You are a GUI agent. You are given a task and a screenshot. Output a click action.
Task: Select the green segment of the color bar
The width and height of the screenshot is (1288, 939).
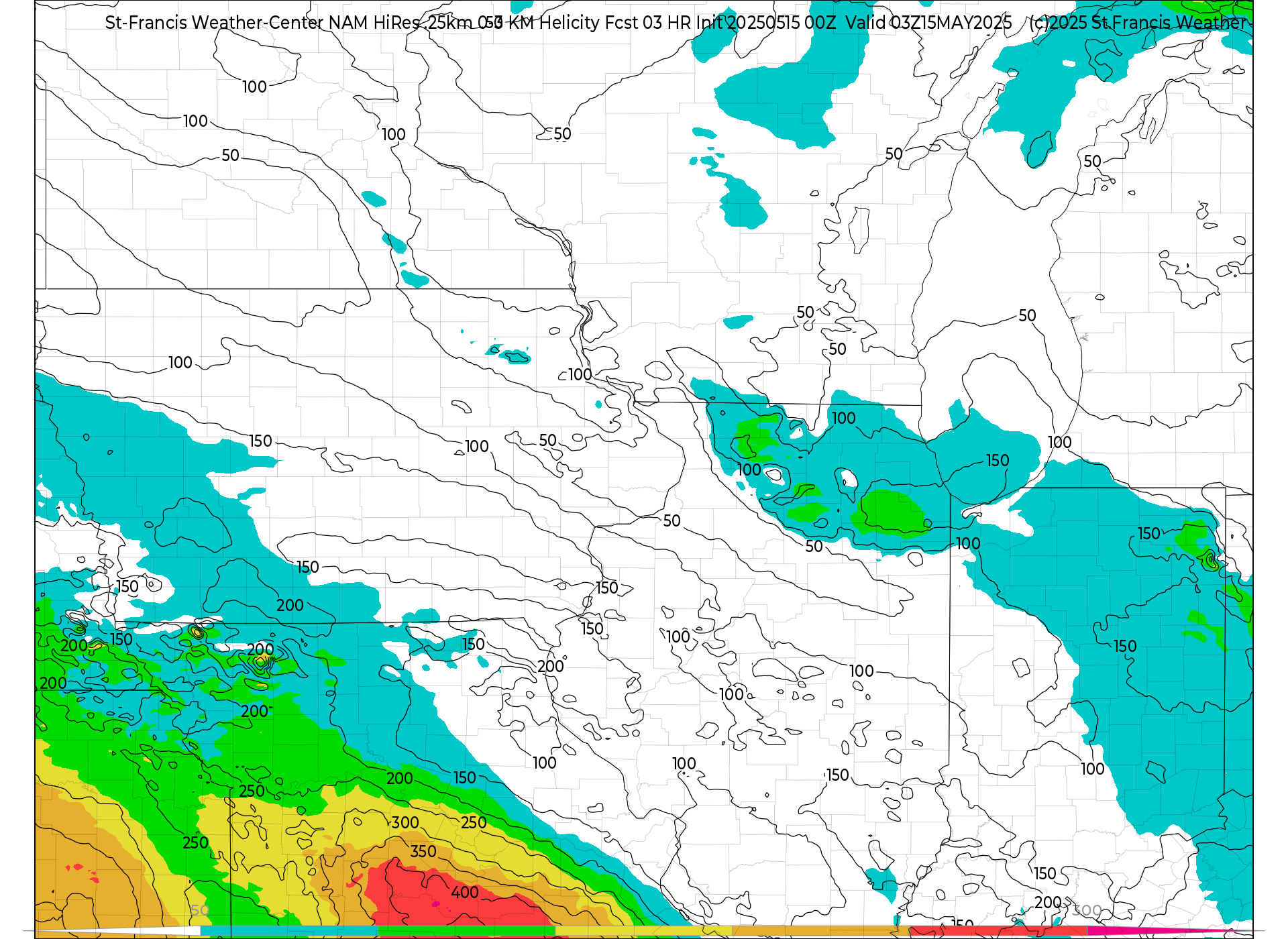click(466, 930)
